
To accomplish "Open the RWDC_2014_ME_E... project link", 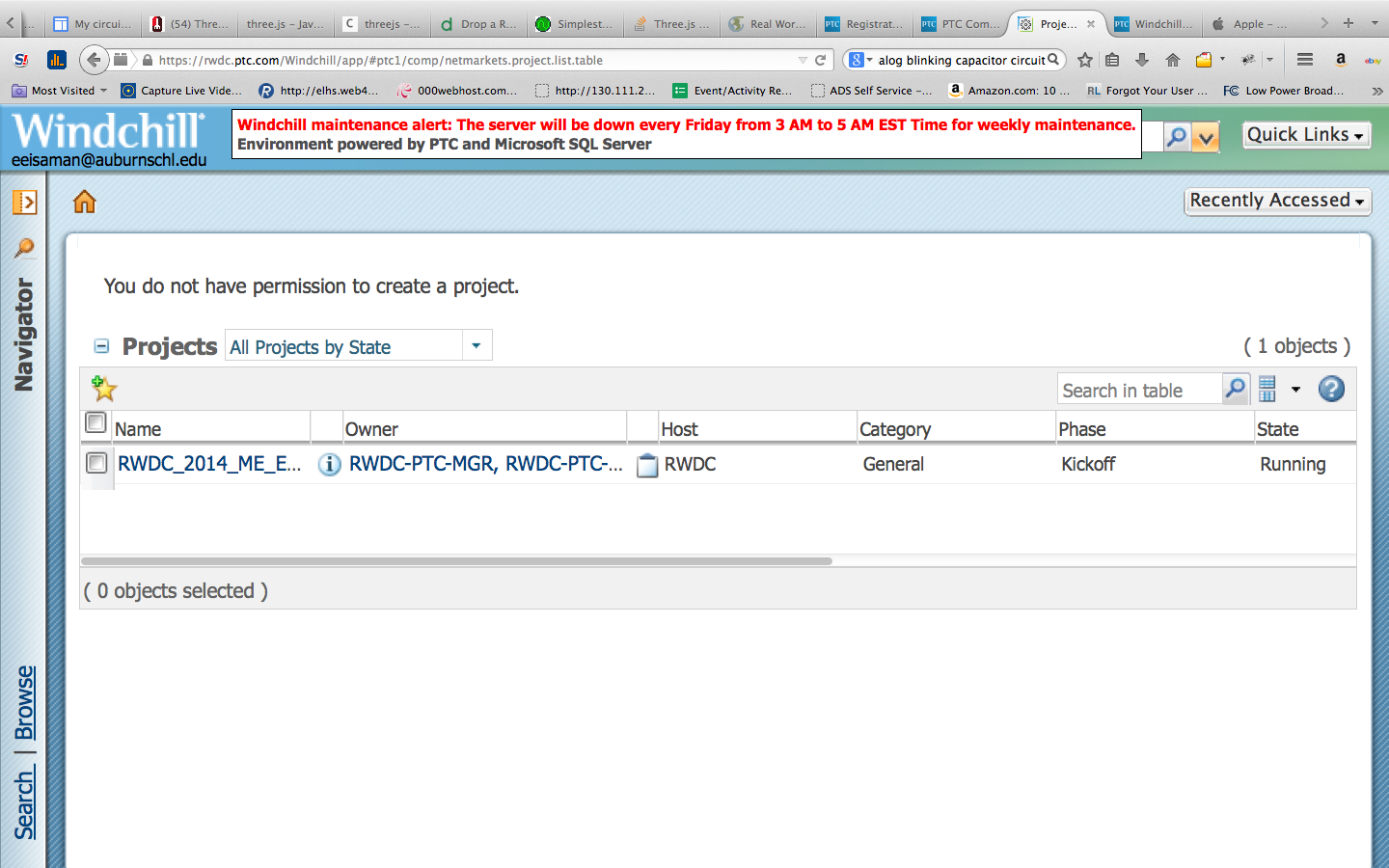I will 209,464.
